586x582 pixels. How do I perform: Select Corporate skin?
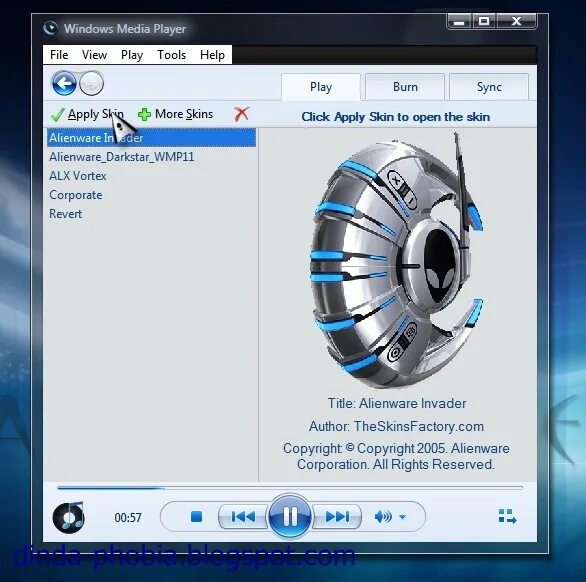(x=151, y=195)
